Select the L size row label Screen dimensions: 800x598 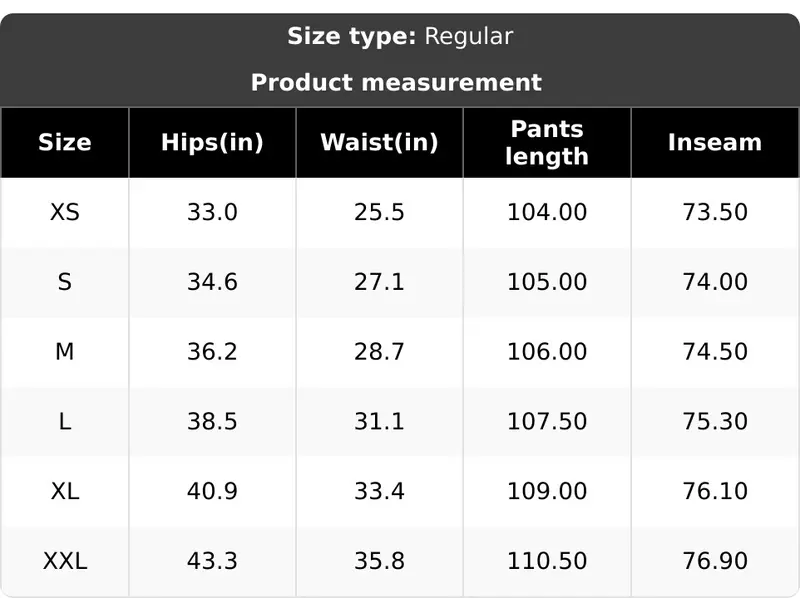coord(65,421)
